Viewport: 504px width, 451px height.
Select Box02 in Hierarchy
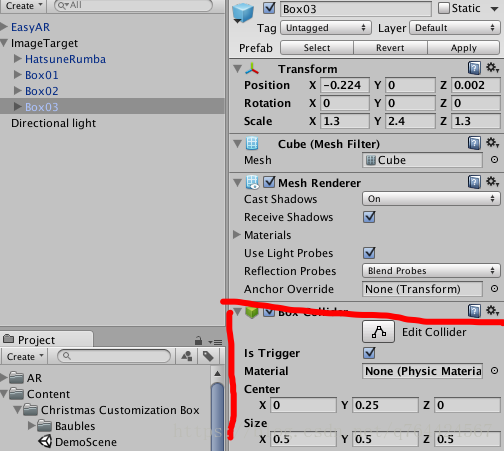[42, 91]
